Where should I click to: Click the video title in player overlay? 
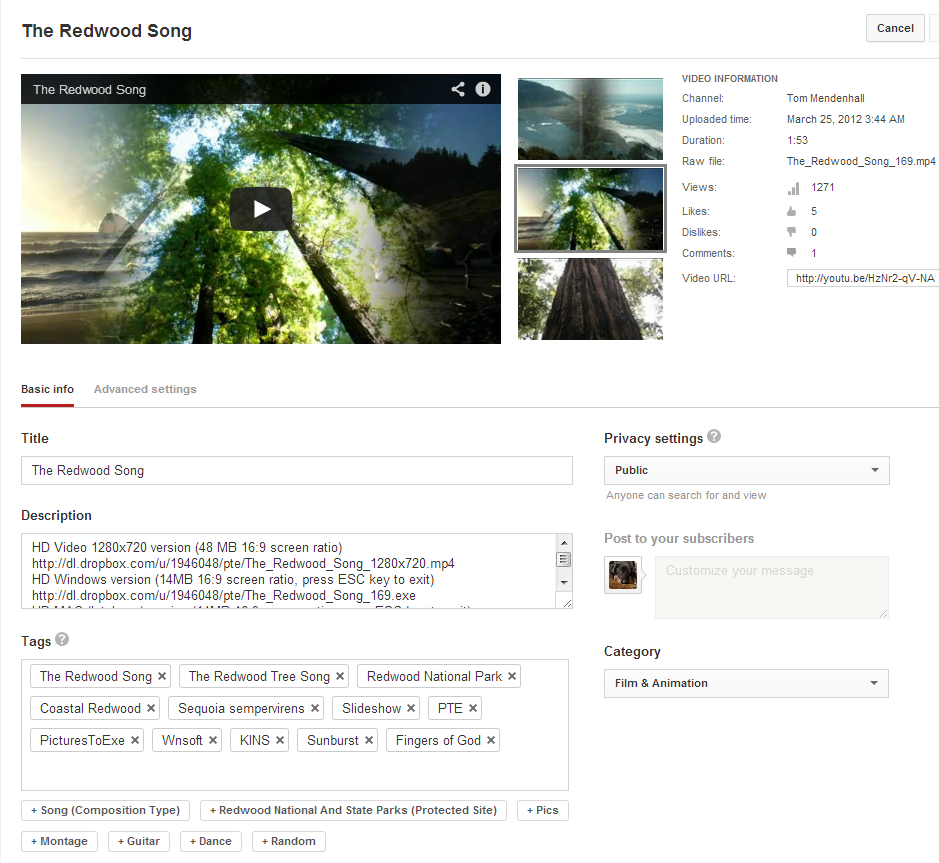[89, 89]
